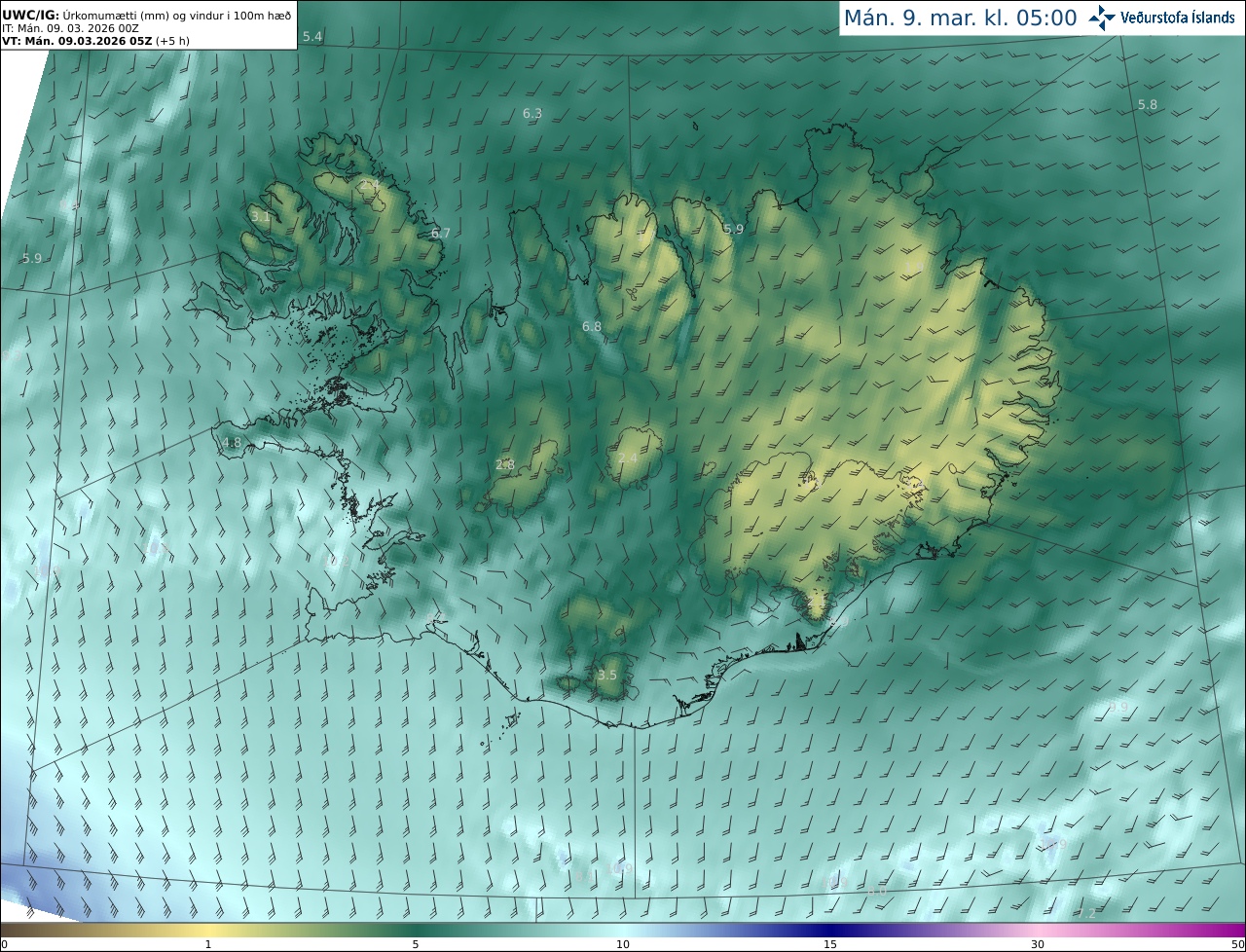Click the yellow colorbar segment above 1

(208, 930)
